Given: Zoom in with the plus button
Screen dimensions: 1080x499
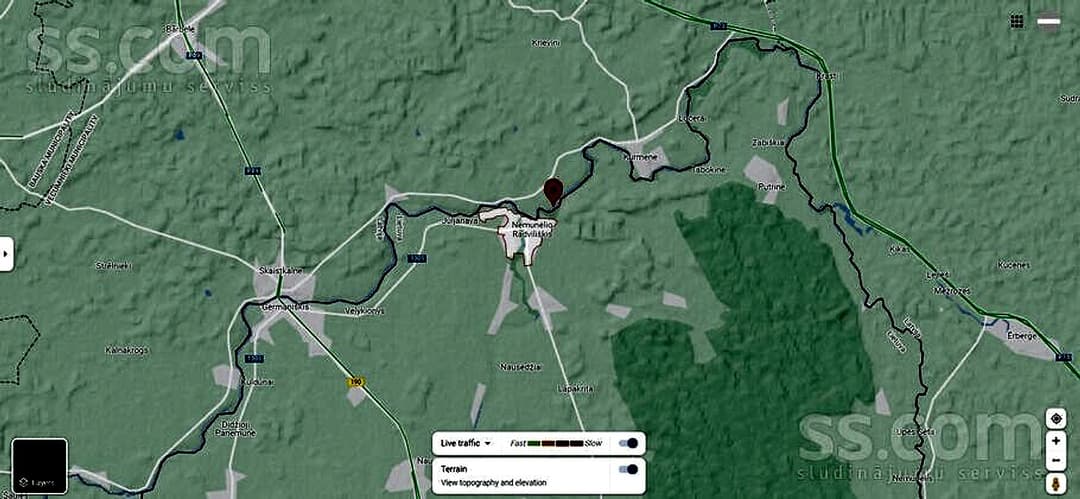Looking at the screenshot, I should [x=1055, y=440].
